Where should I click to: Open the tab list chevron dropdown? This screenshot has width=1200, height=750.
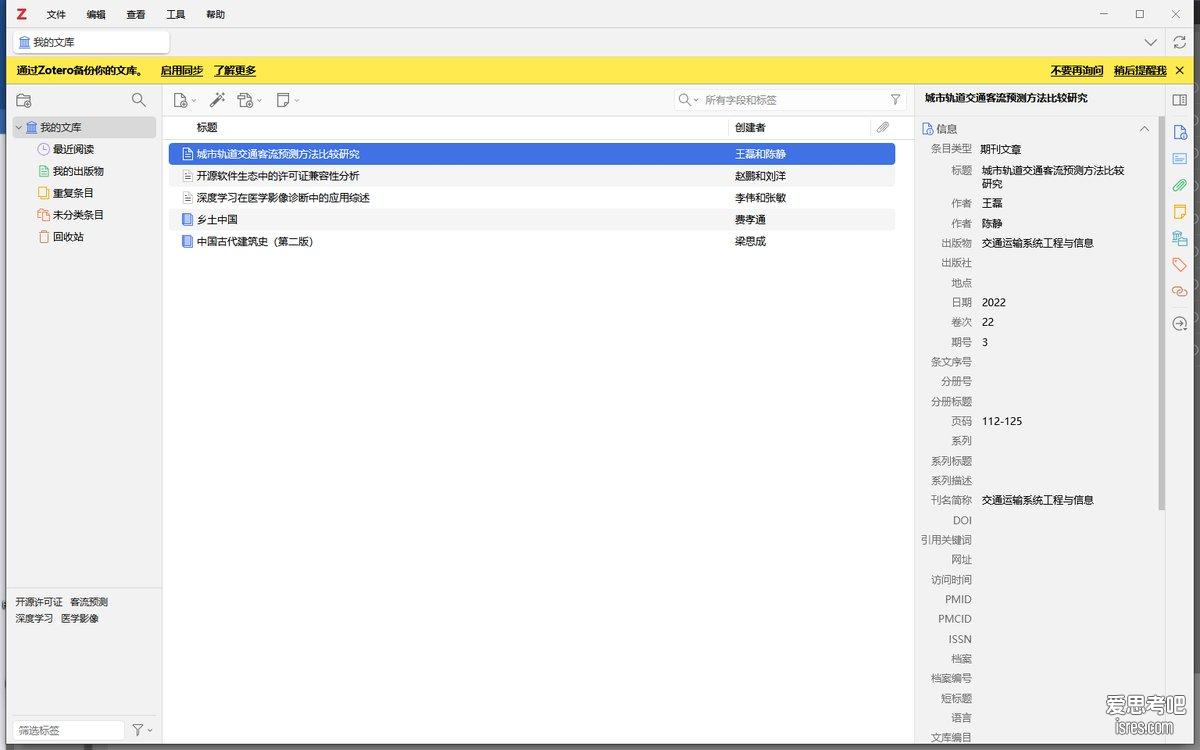(1151, 42)
